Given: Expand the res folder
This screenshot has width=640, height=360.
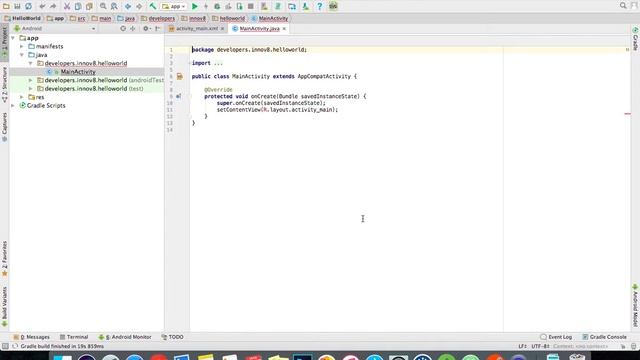Looking at the screenshot, I should pos(22,97).
